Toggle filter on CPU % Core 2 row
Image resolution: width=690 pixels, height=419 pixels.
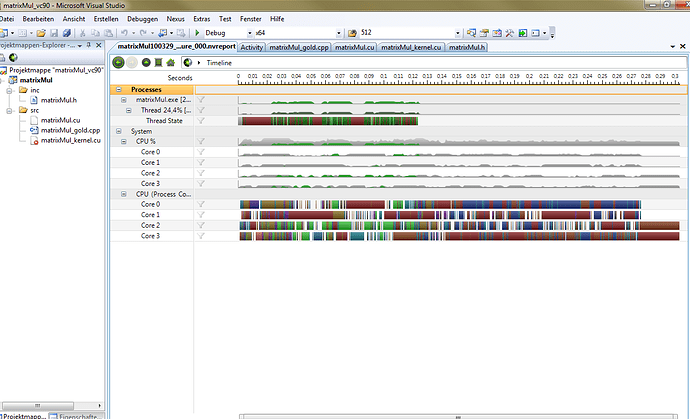(x=201, y=173)
